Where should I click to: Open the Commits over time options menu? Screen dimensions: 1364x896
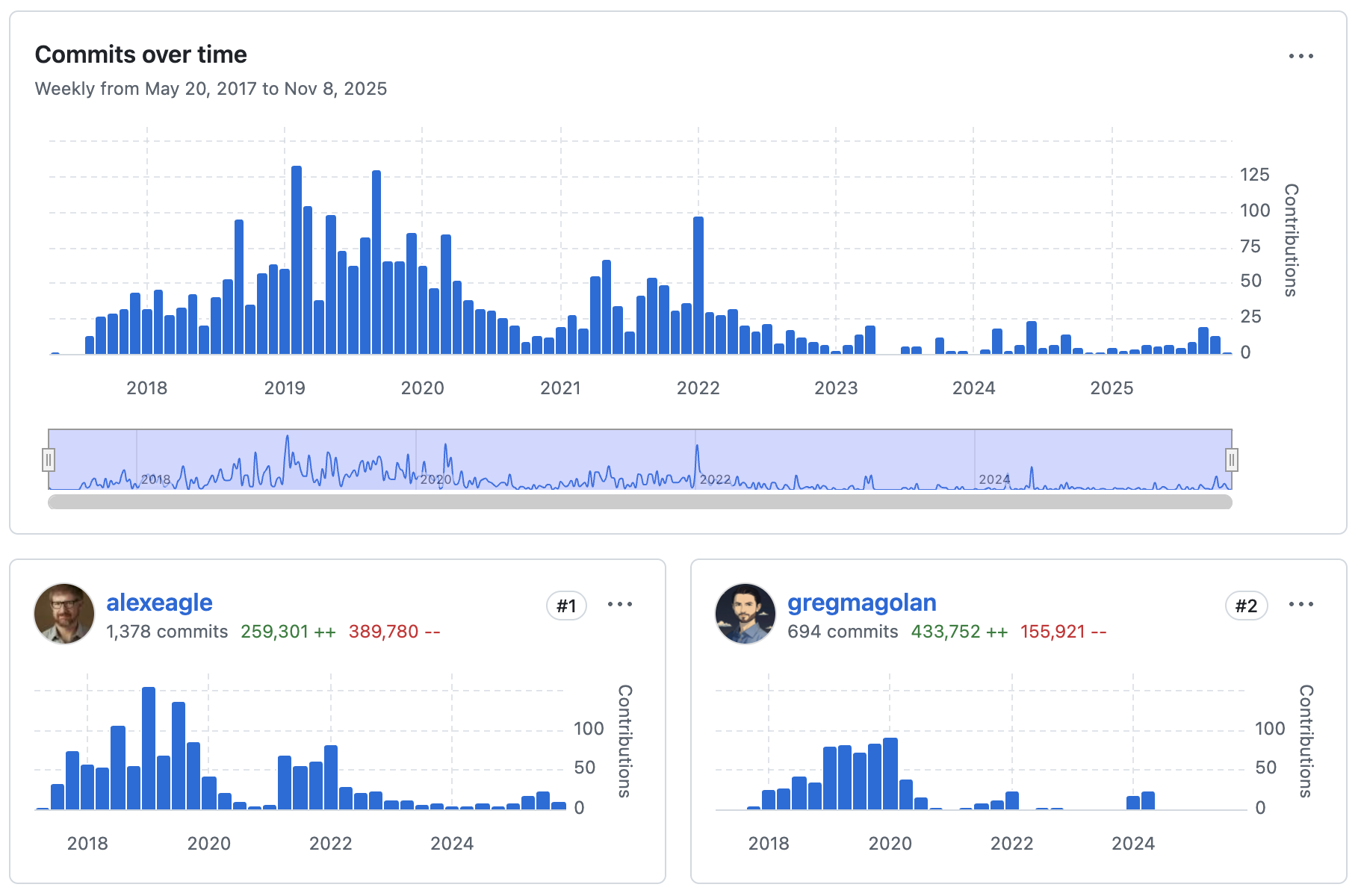(1301, 55)
